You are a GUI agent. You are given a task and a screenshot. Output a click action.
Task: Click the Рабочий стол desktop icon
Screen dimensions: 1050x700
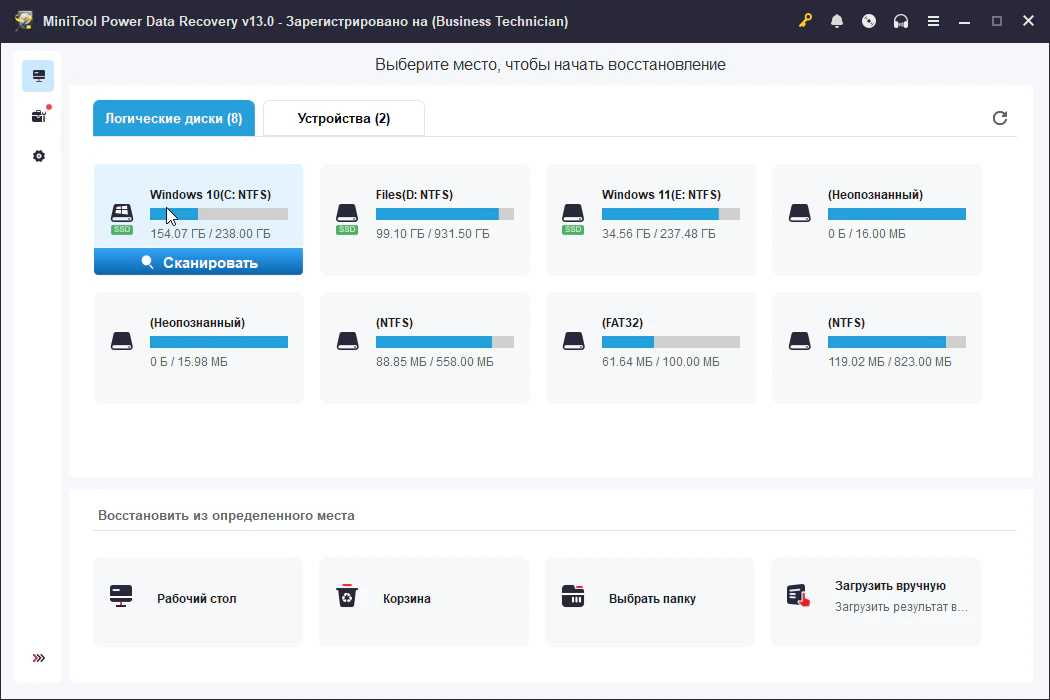[x=121, y=596]
